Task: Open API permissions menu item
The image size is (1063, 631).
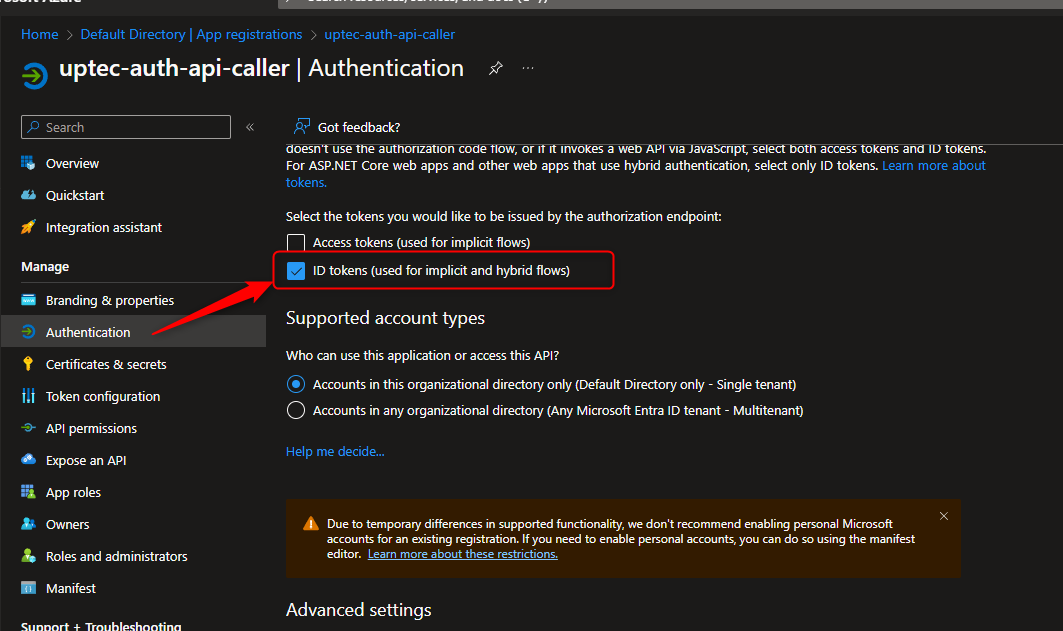Action: pos(91,428)
